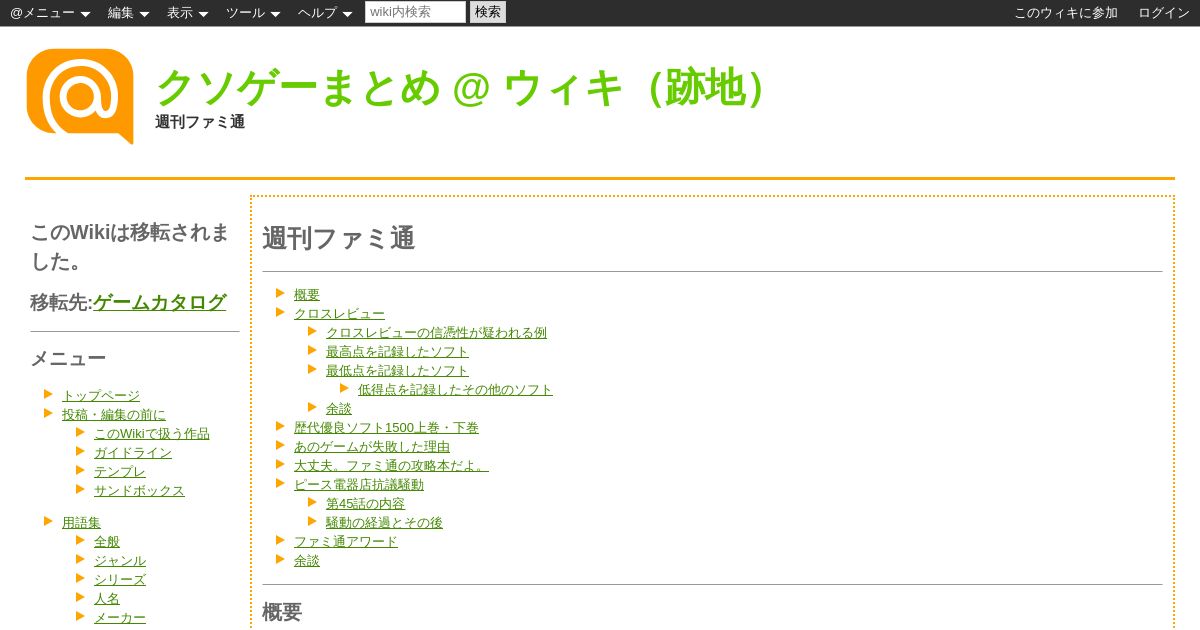Viewport: 1200px width, 630px height.
Task: Click the 週刊ファミ通 subtitle under site title
Action: click(200, 122)
